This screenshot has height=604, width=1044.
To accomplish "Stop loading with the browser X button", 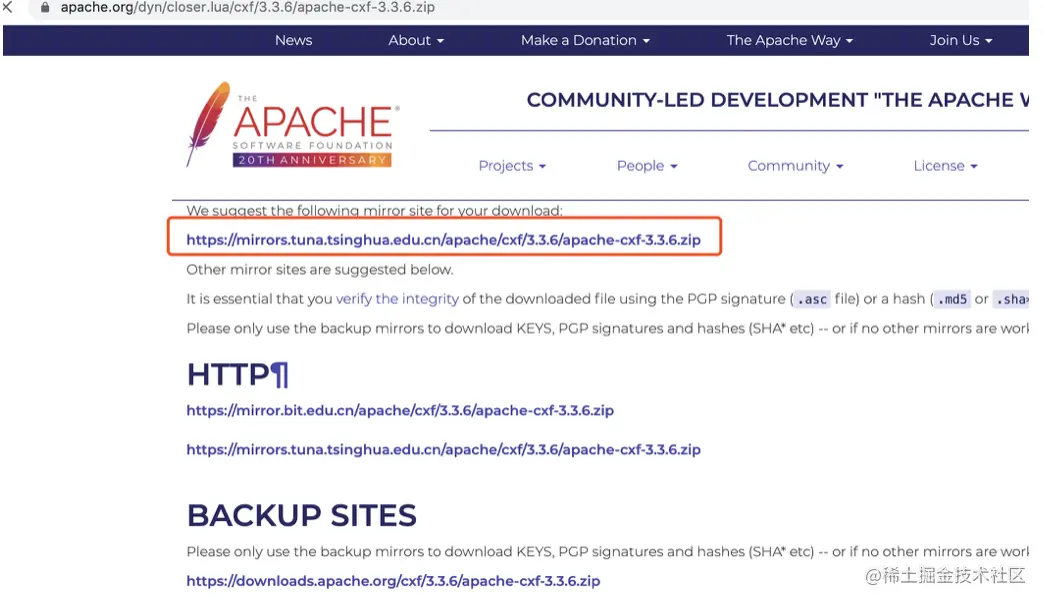I will 7,7.
